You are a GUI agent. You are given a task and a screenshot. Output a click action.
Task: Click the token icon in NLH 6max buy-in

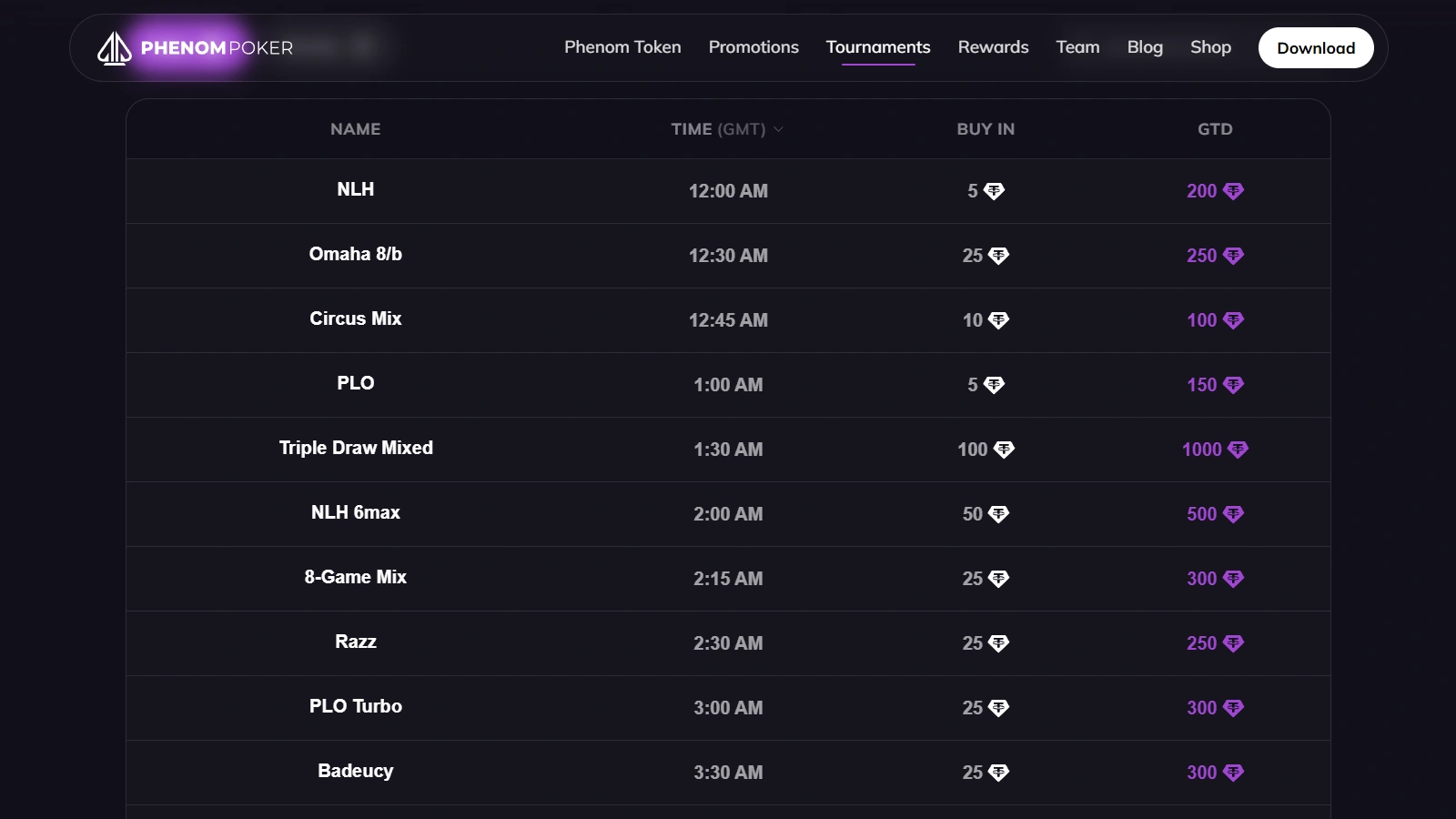(998, 514)
